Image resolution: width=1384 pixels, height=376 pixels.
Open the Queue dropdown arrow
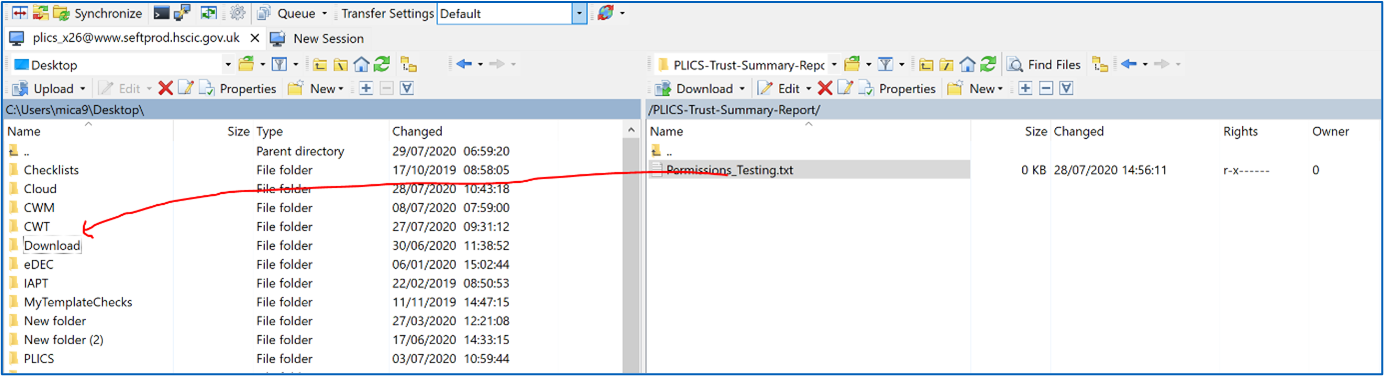(x=324, y=14)
